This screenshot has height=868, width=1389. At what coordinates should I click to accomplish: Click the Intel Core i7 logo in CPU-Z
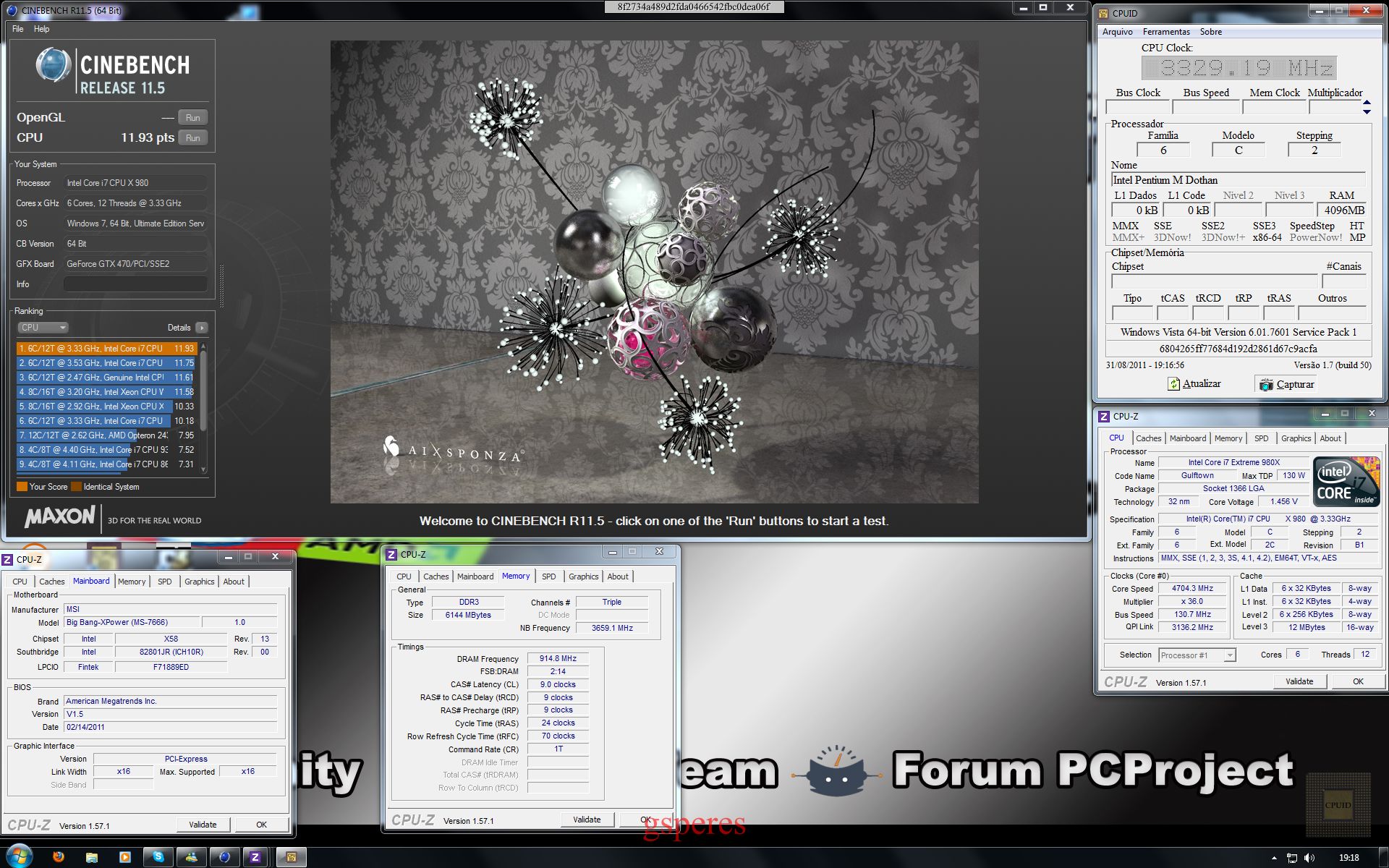[x=1346, y=482]
